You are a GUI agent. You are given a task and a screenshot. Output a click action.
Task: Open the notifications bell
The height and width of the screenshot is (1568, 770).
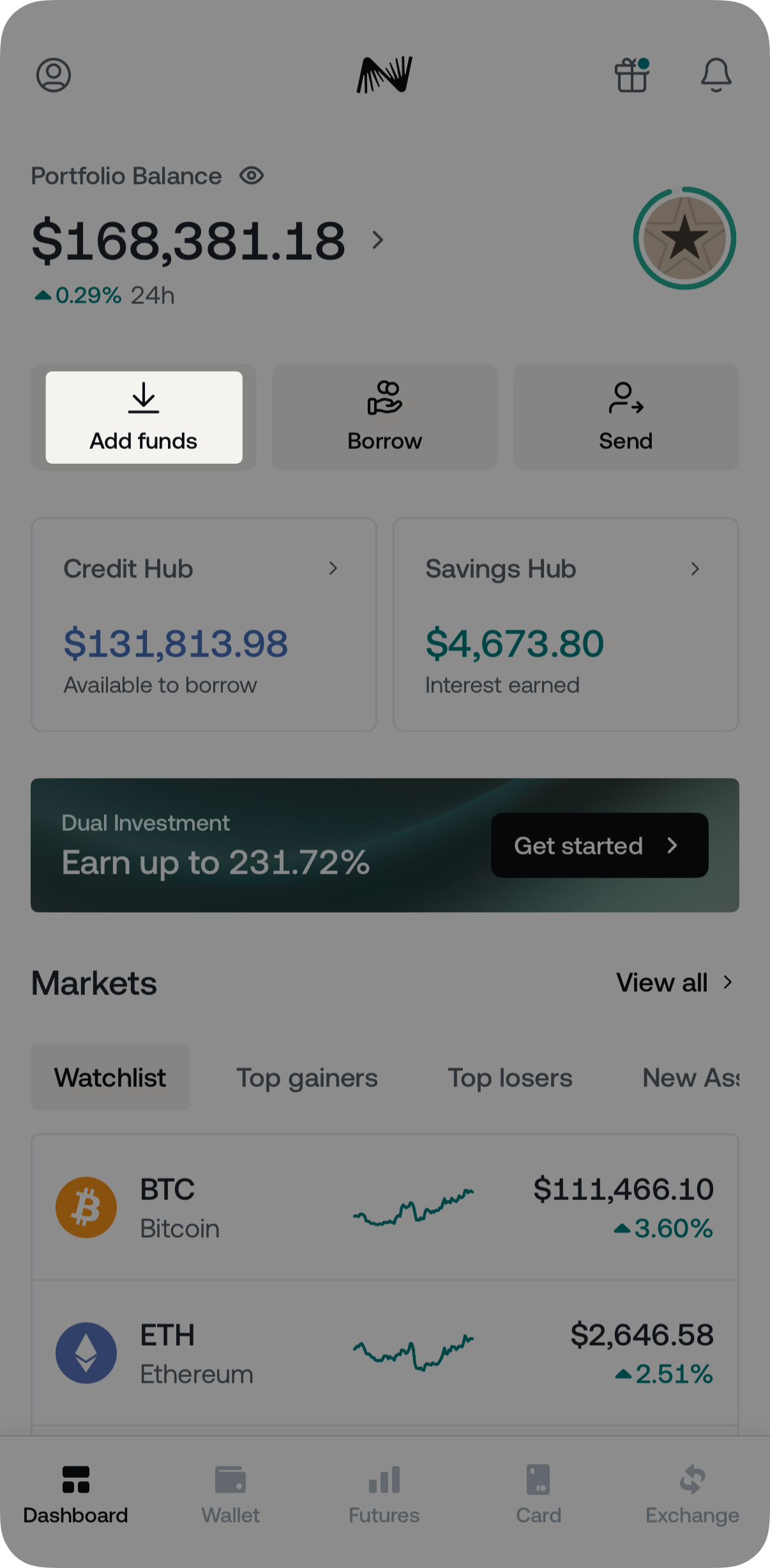(716, 75)
